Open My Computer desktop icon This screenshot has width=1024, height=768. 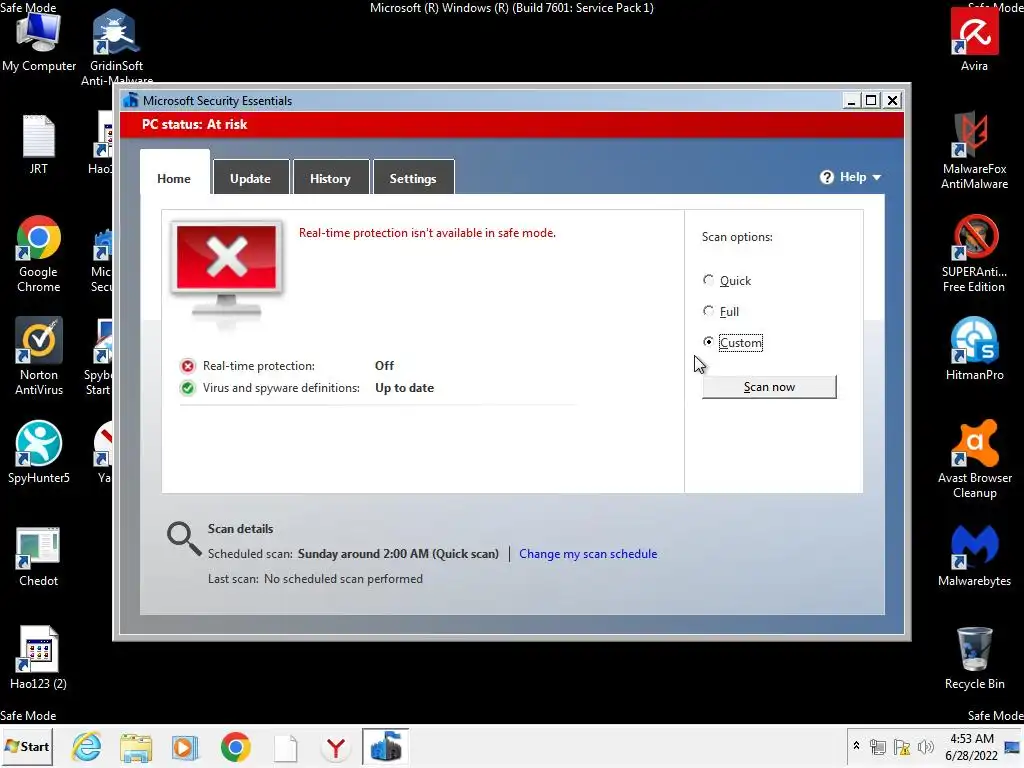39,40
